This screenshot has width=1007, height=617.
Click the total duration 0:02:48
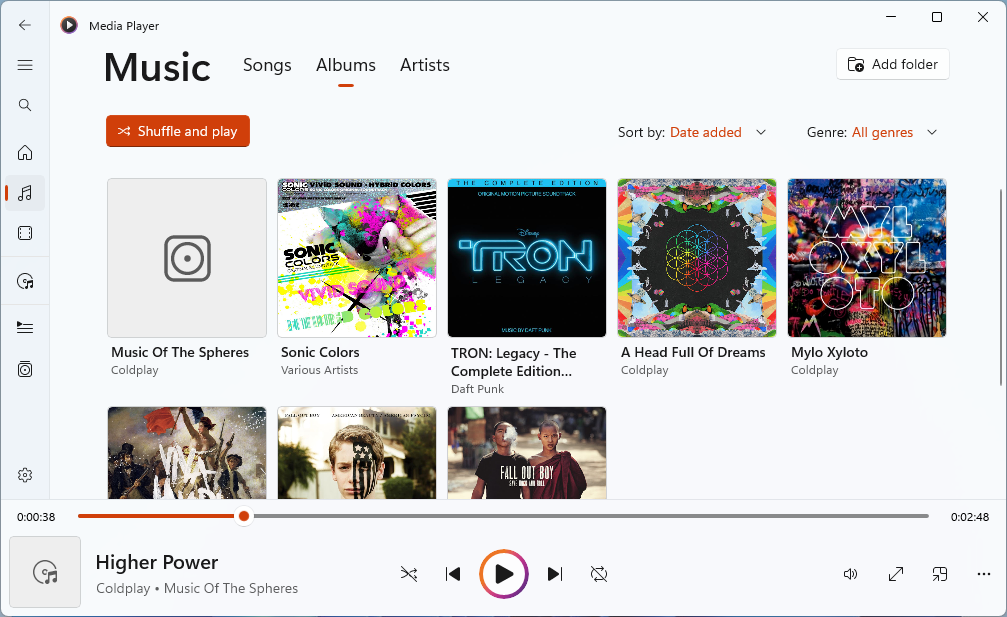tap(970, 517)
